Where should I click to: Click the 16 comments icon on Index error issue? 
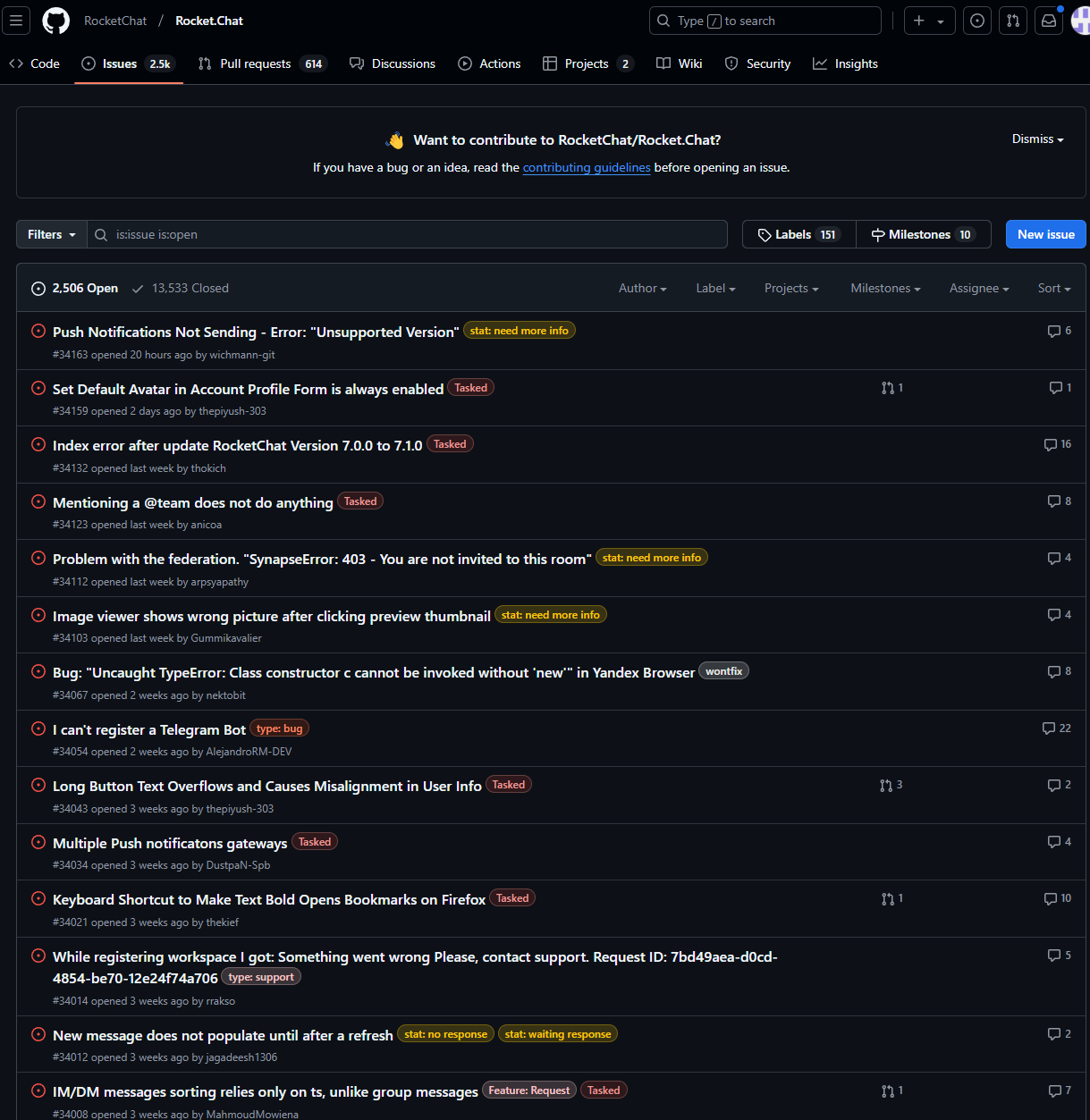coord(1058,444)
